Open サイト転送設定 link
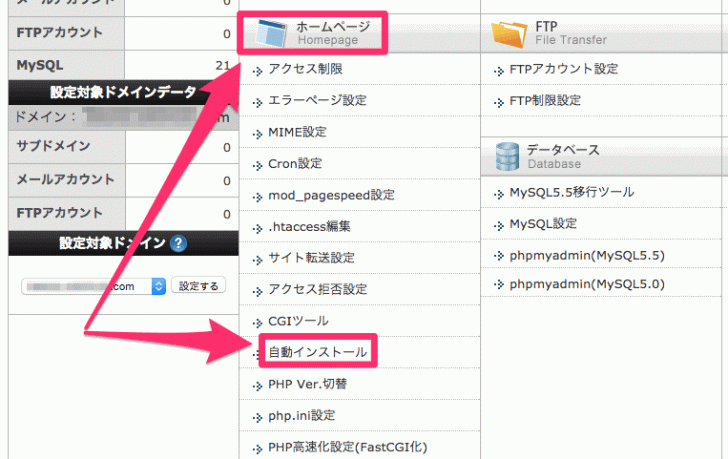Viewport: 728px width, 459px height. pos(311,258)
